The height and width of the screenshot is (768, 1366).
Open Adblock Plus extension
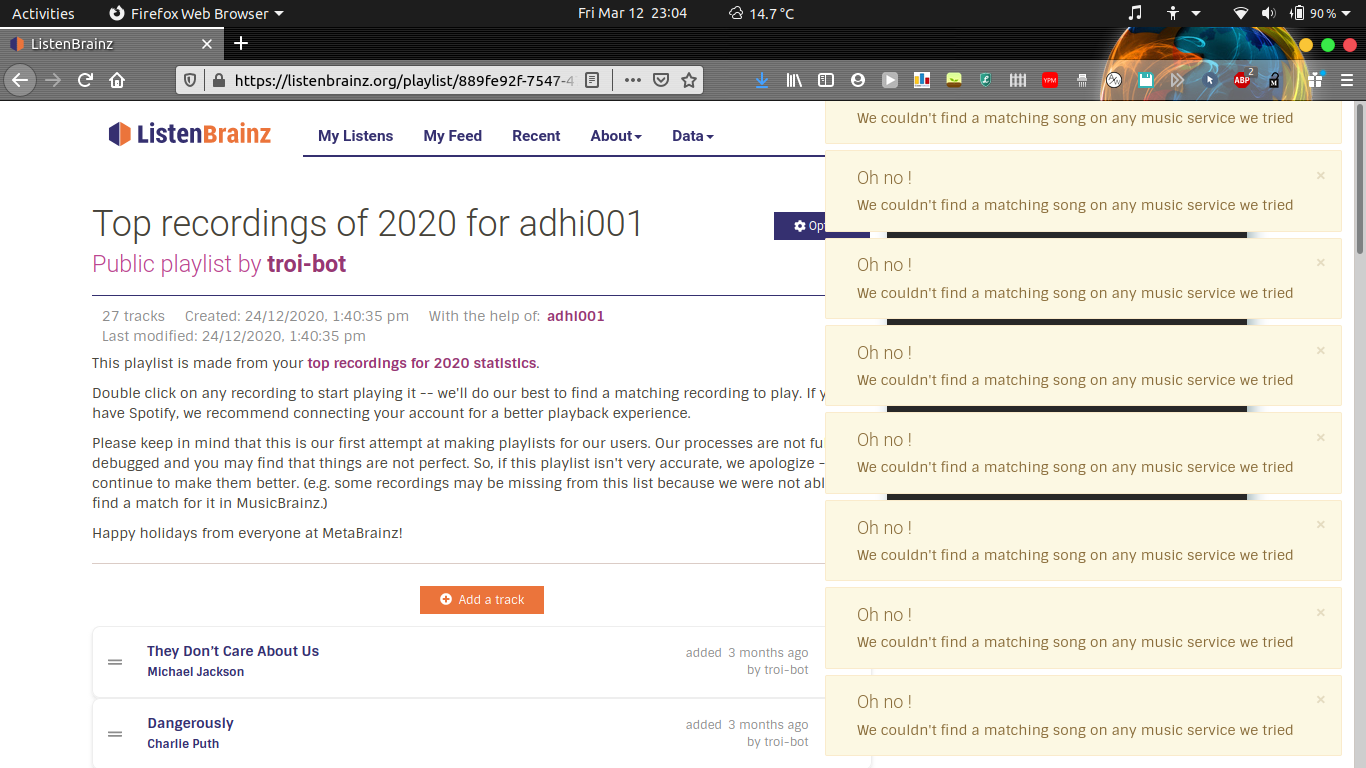pos(1242,79)
